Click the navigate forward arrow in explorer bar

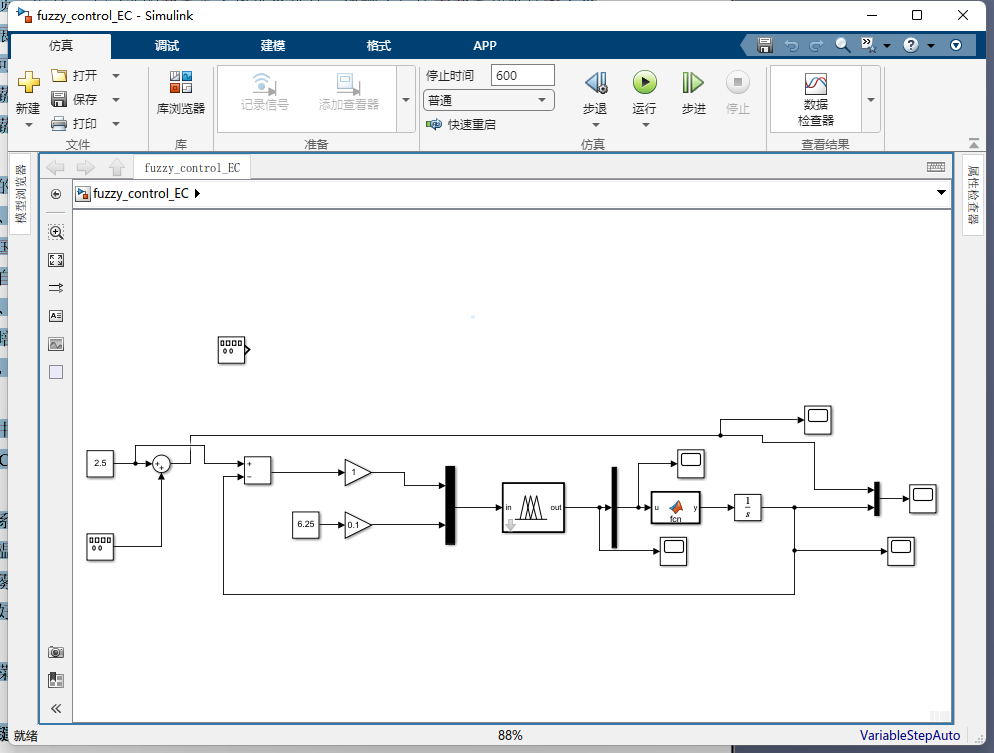point(86,167)
